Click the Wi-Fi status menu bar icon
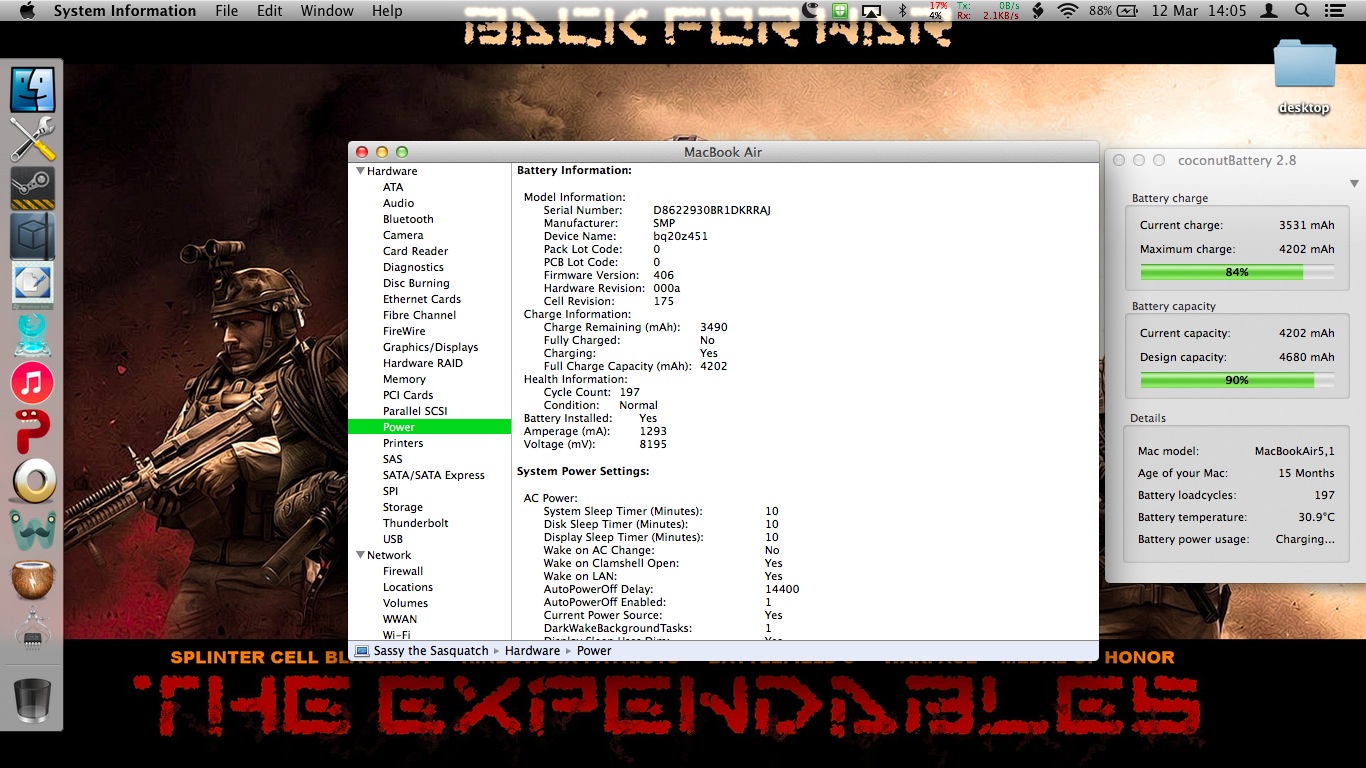The width and height of the screenshot is (1366, 768). [x=1068, y=11]
